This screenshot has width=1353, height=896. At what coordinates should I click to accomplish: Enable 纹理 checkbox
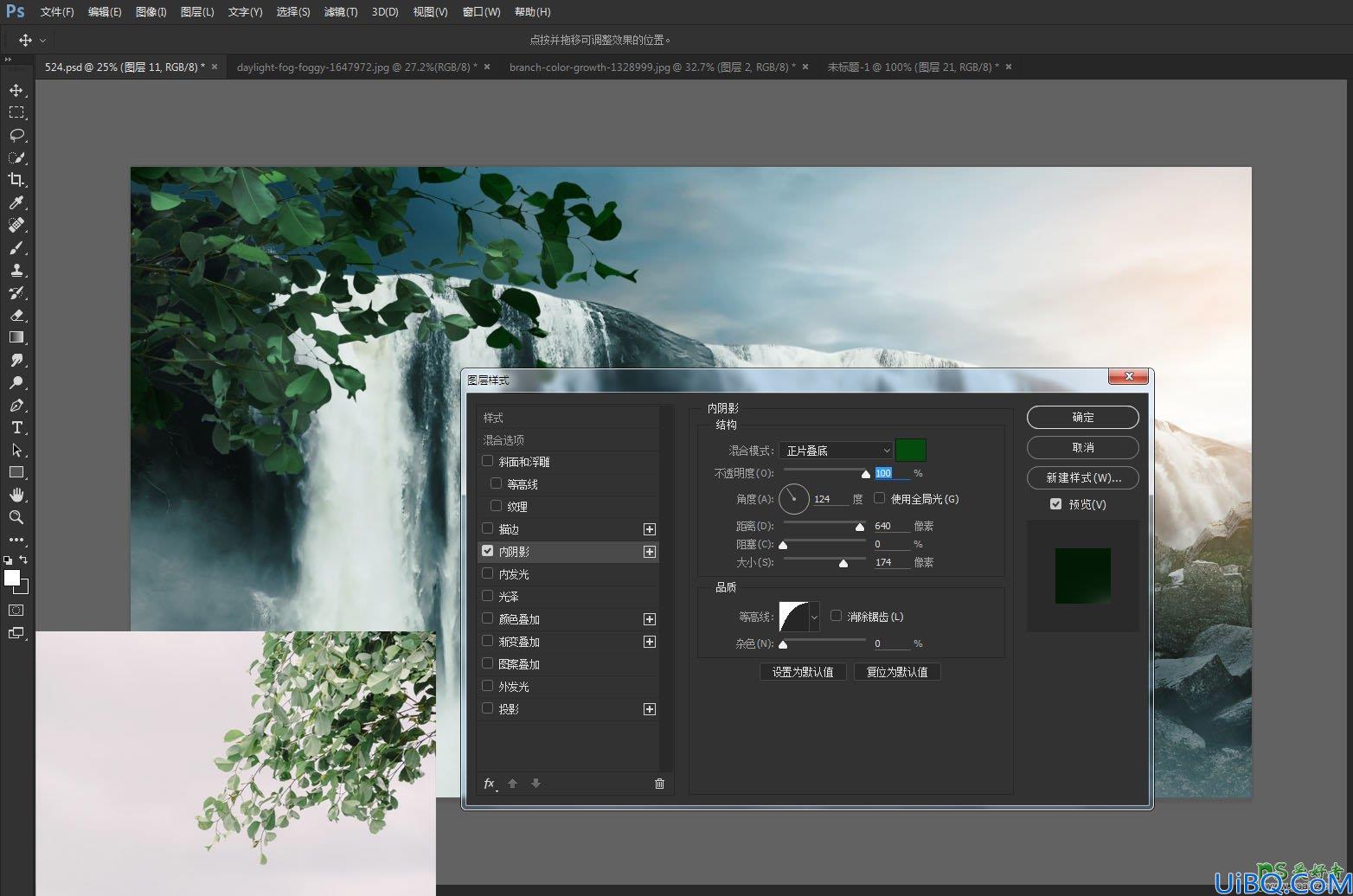(x=496, y=506)
